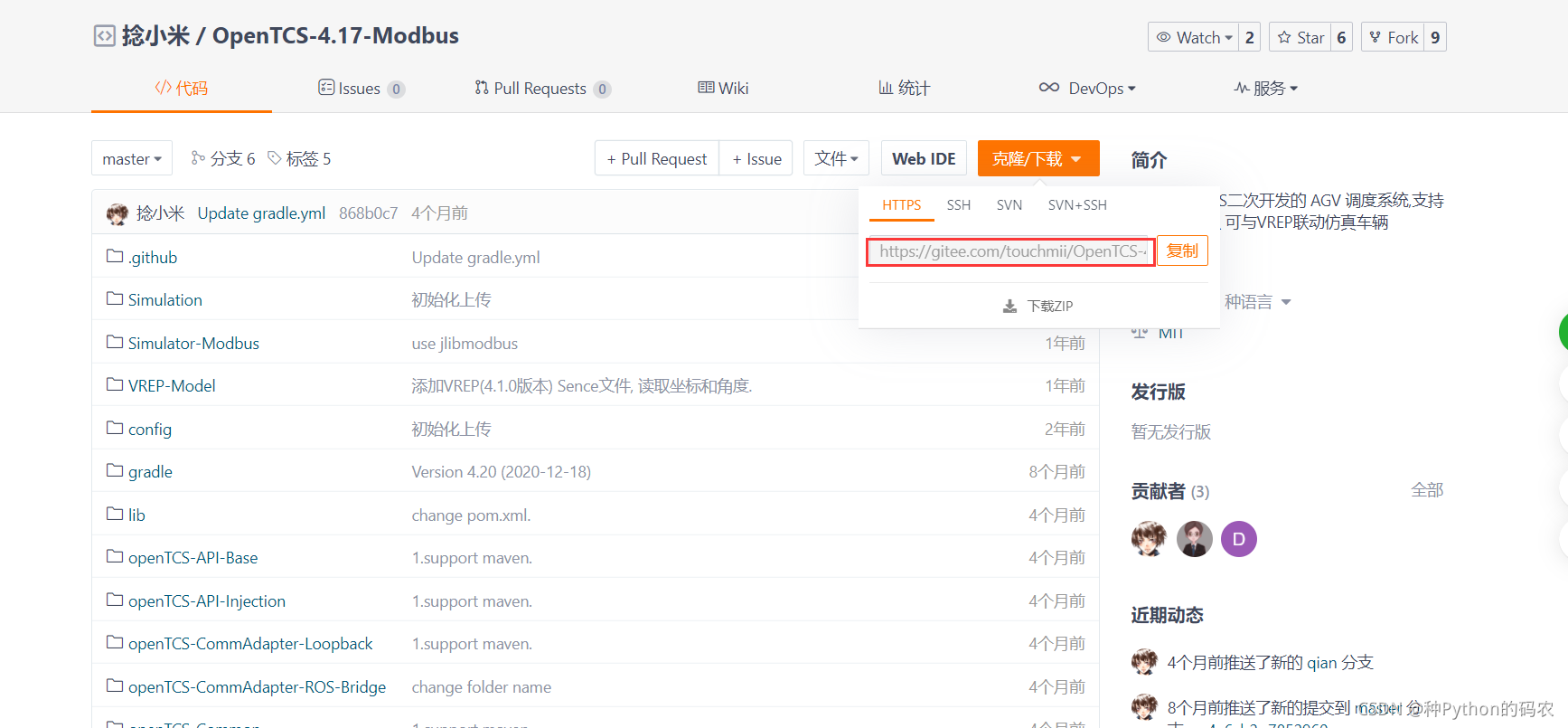Open the .github folder

pos(153,257)
